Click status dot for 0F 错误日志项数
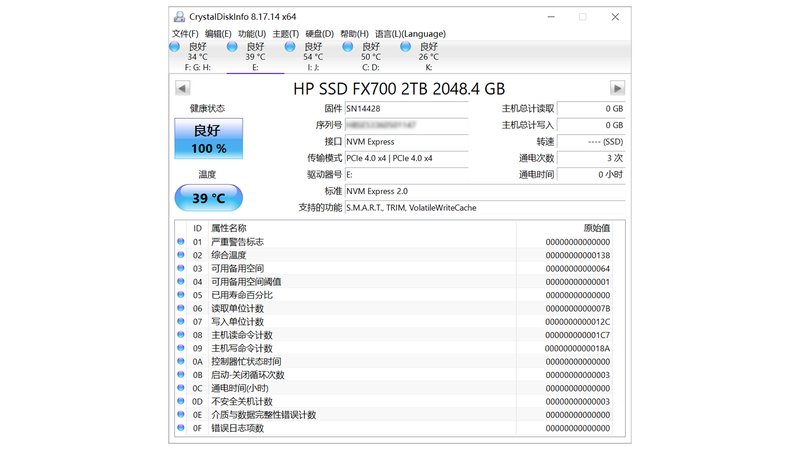The image size is (800, 450). point(181,428)
